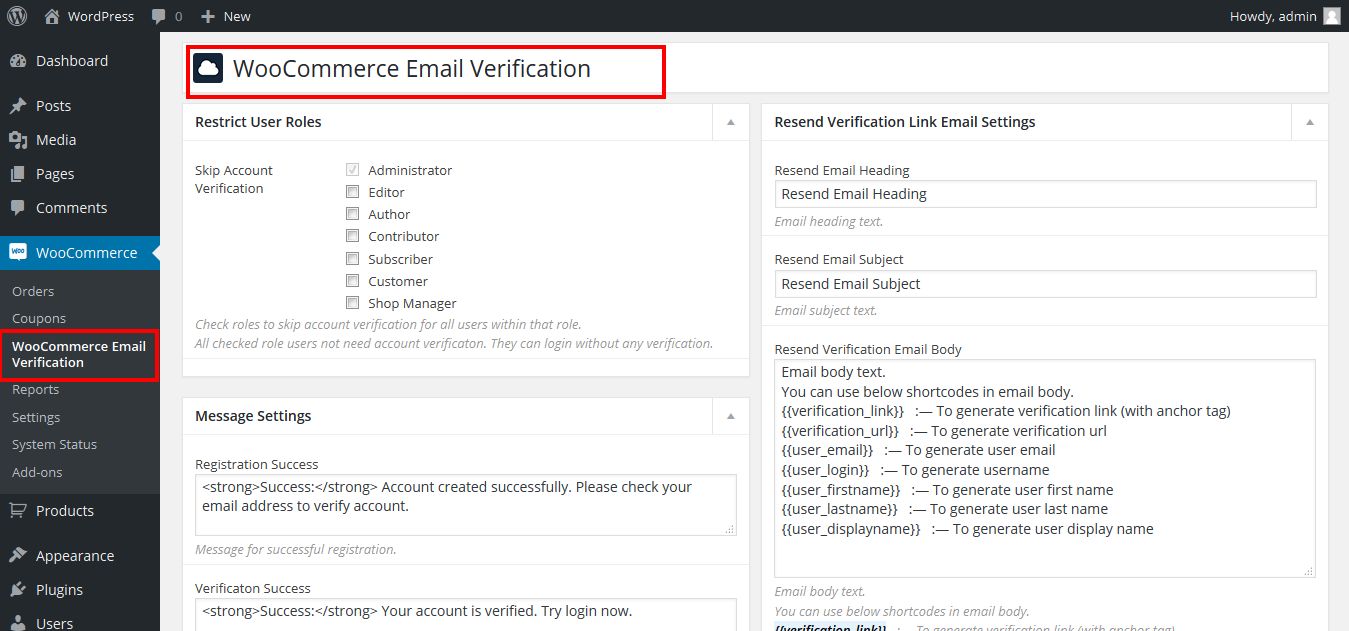Open the Plugins menu in sidebar

coord(59,590)
